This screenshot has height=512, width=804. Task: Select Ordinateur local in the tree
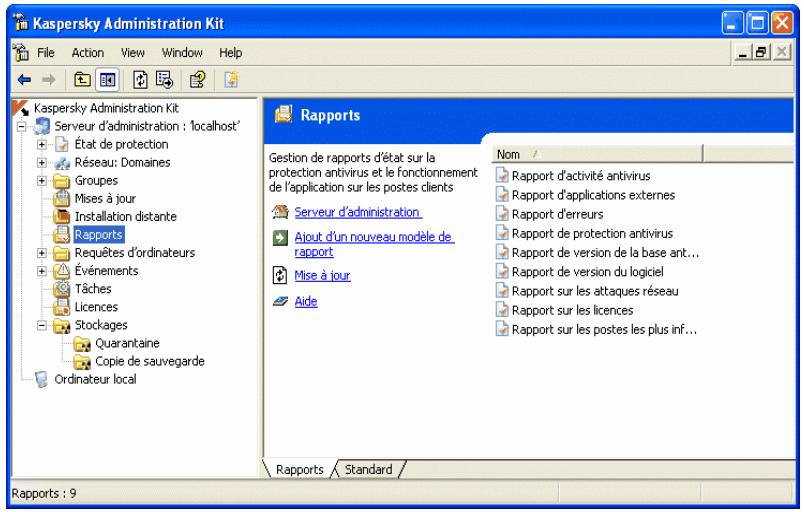click(95, 379)
